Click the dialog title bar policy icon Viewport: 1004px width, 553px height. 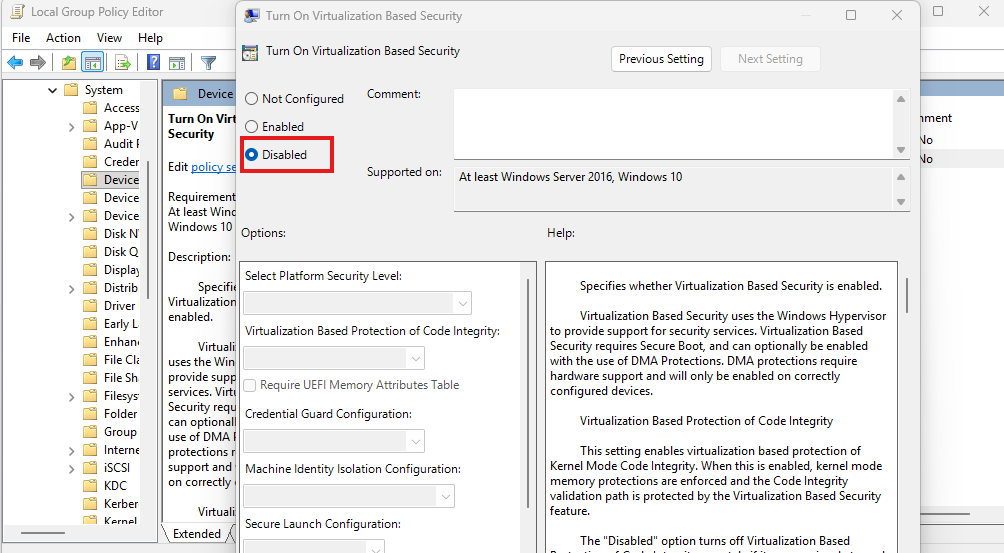(x=252, y=15)
